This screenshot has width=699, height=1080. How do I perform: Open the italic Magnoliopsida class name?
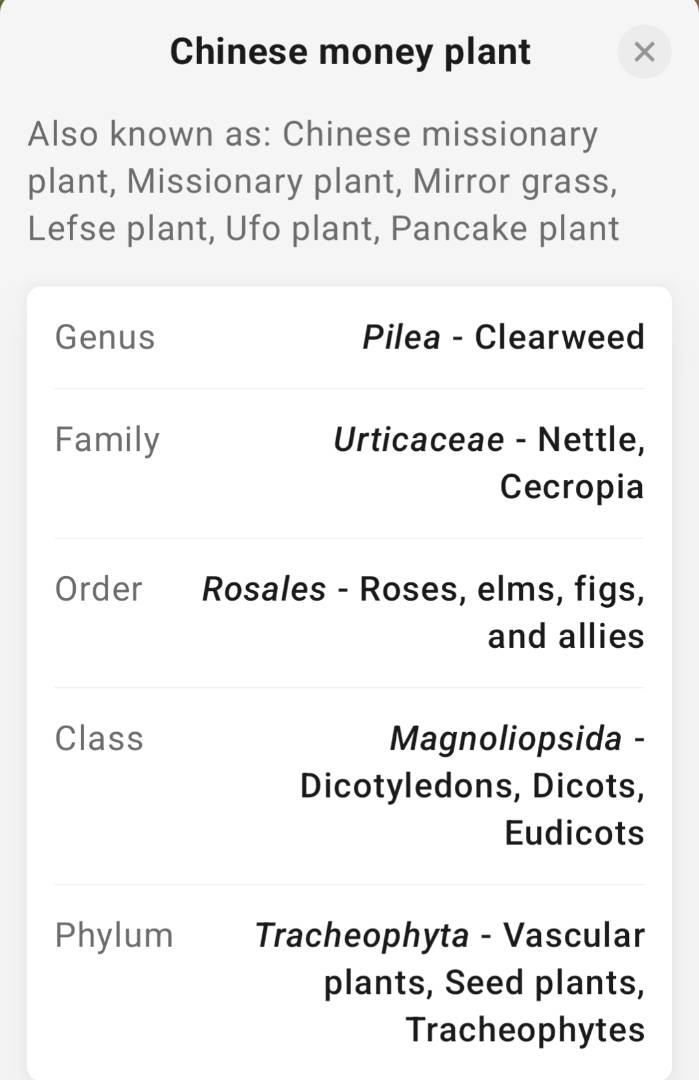coord(505,739)
